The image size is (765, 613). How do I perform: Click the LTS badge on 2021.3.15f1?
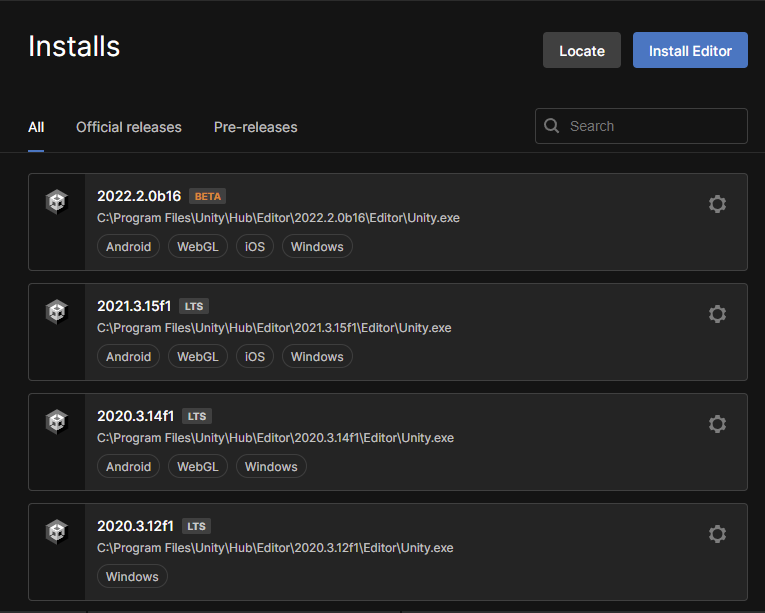[x=194, y=306]
